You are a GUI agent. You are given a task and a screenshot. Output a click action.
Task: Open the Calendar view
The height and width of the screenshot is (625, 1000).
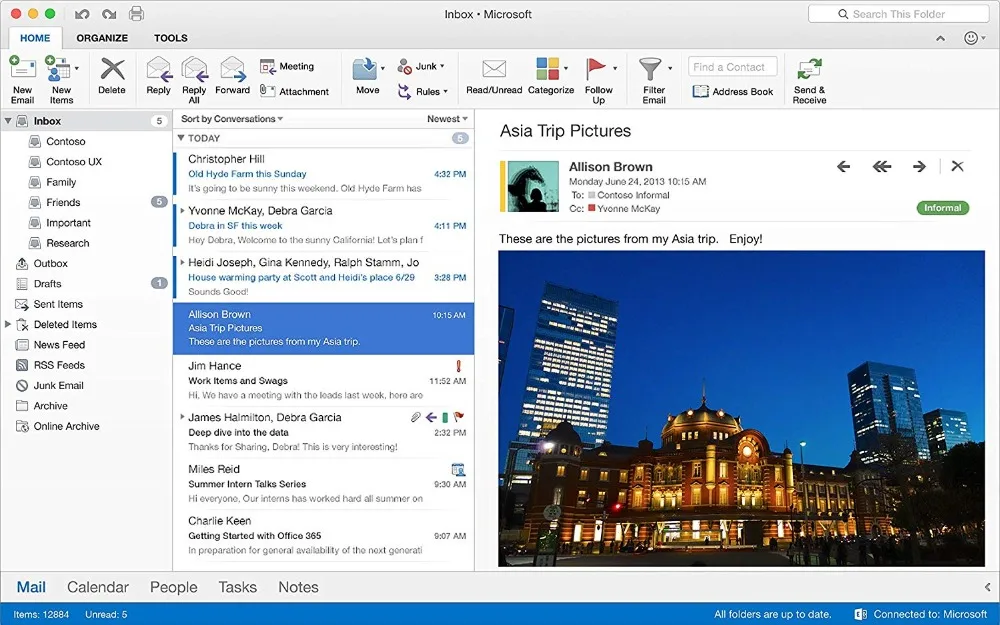97,587
